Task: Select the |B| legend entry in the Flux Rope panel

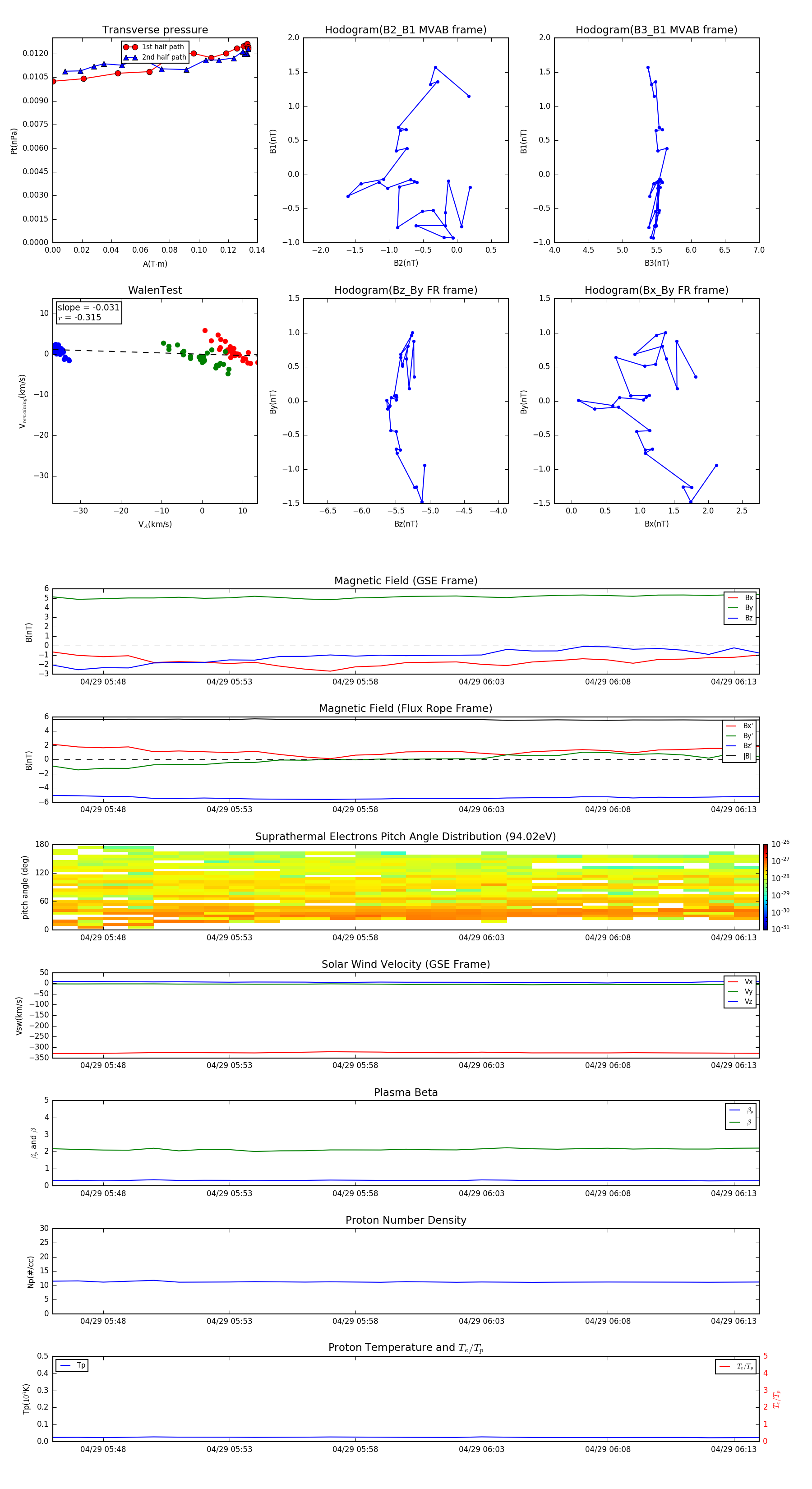Action: point(739,756)
